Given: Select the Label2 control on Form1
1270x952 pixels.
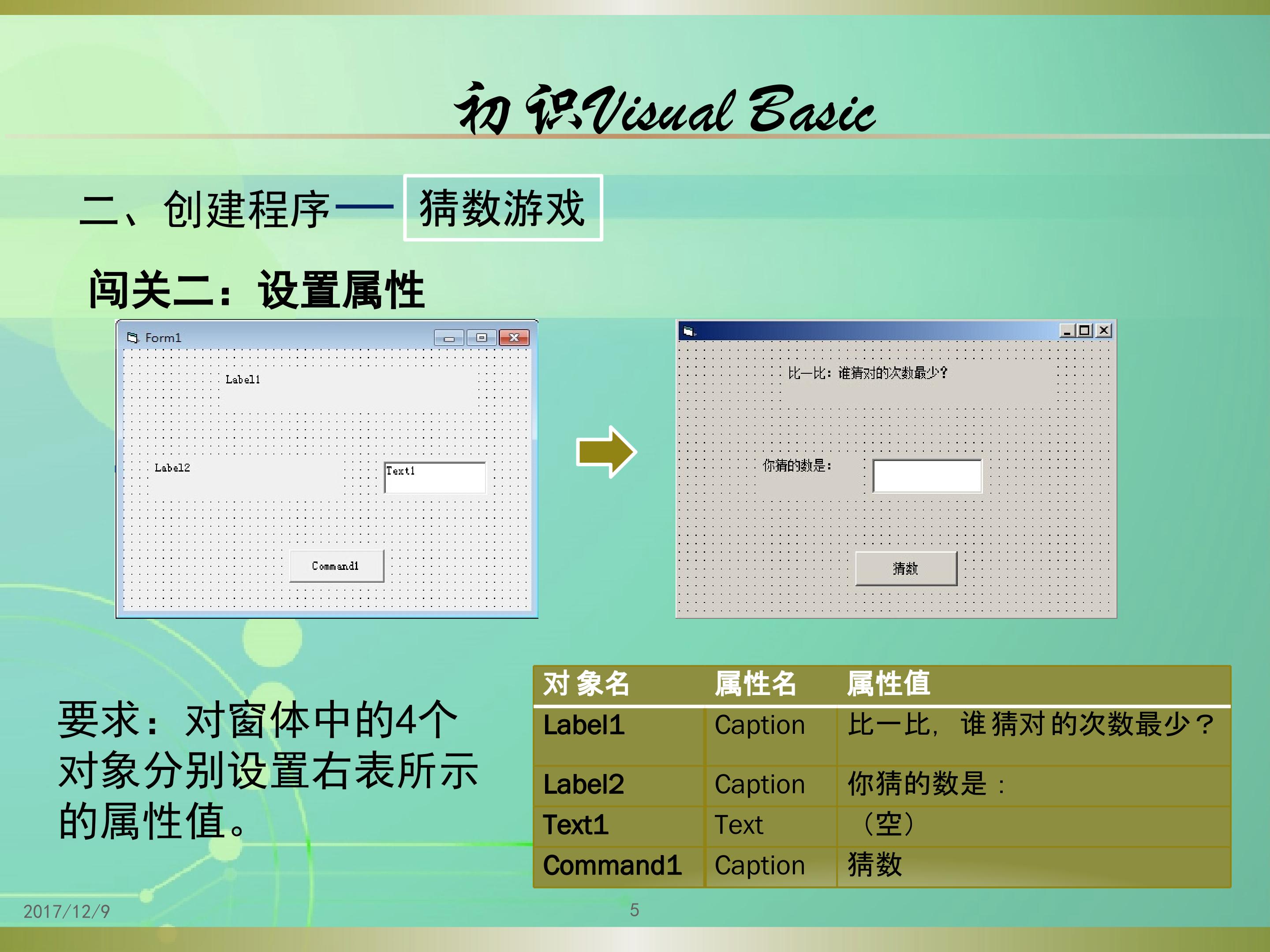Looking at the screenshot, I should tap(172, 468).
